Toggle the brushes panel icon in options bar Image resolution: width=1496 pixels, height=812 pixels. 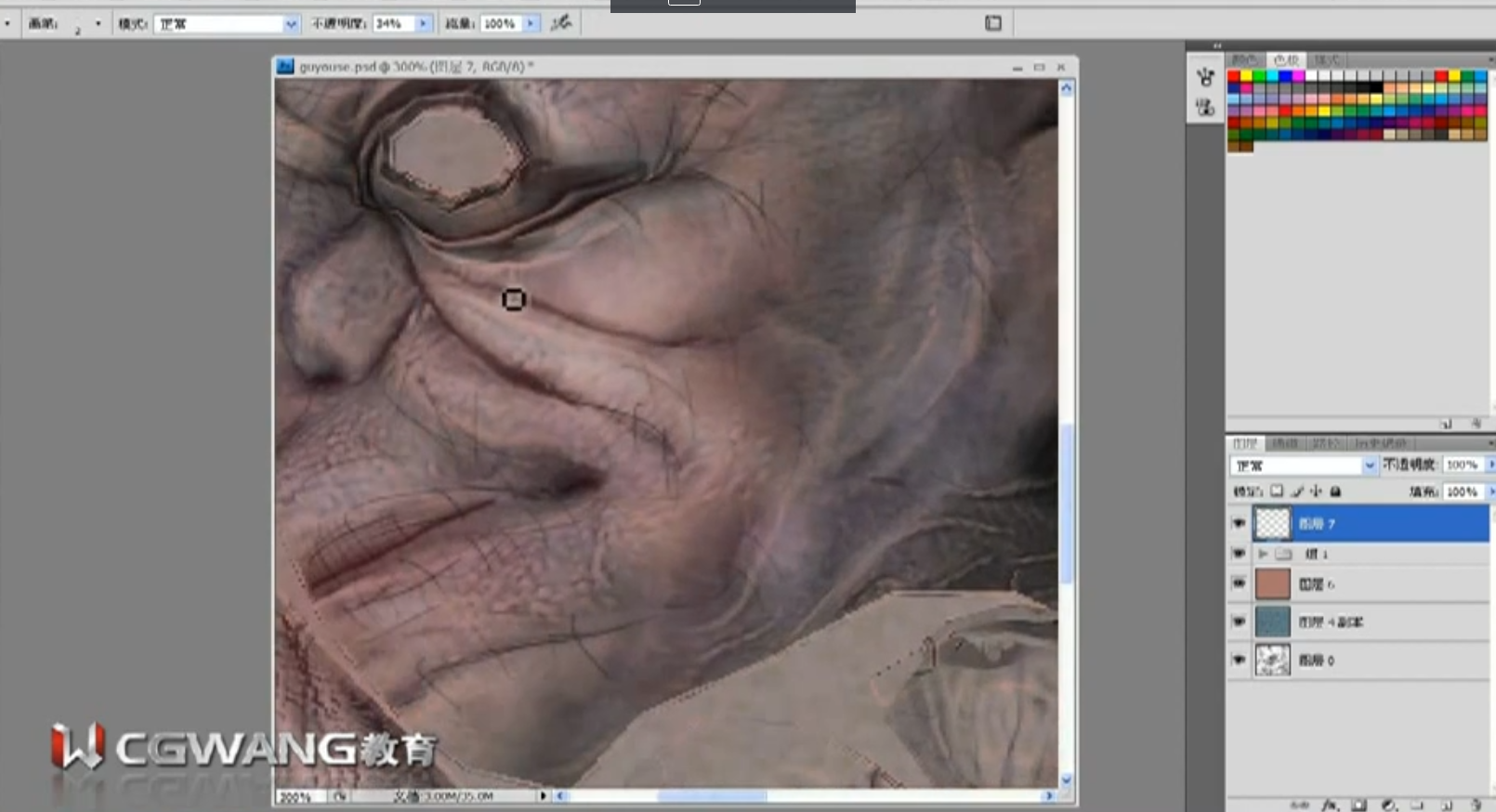tap(993, 22)
